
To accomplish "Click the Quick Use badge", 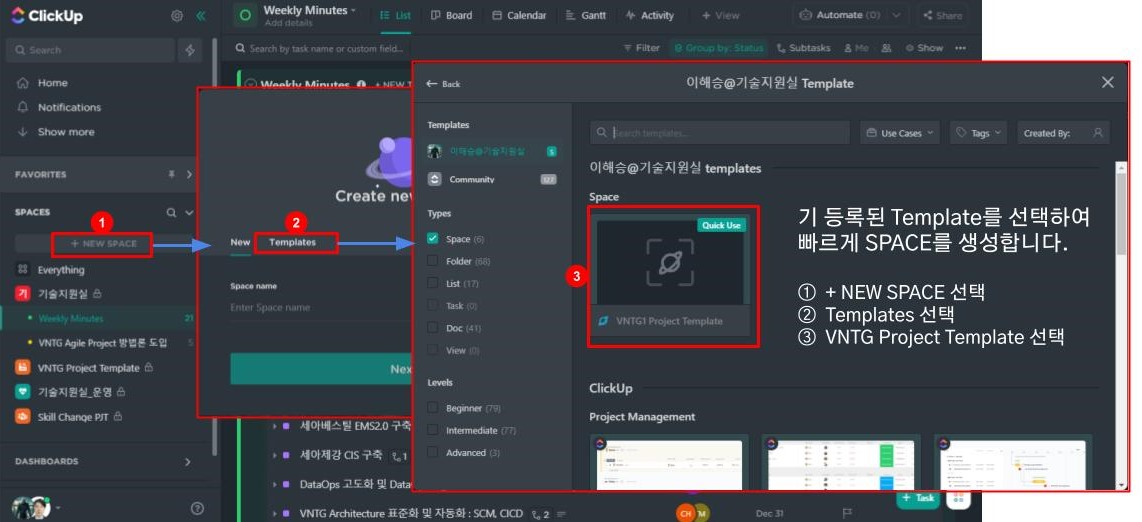I will click(x=721, y=226).
